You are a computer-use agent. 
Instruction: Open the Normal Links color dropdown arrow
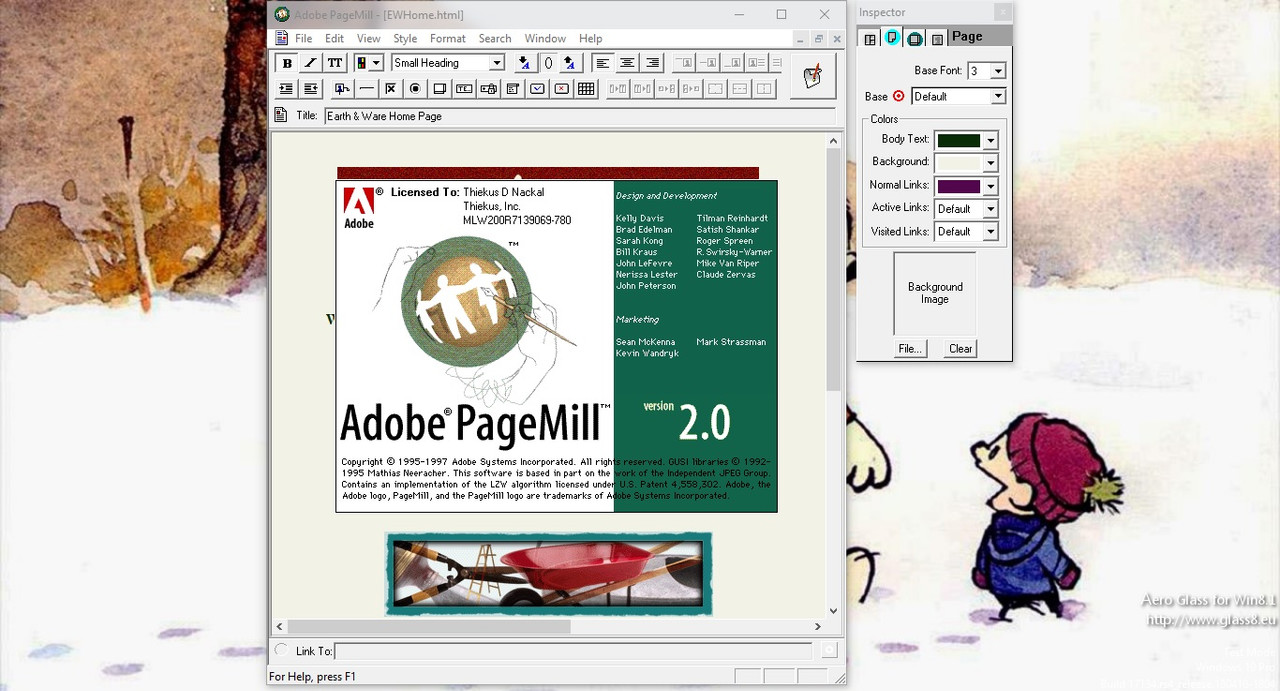click(991, 186)
